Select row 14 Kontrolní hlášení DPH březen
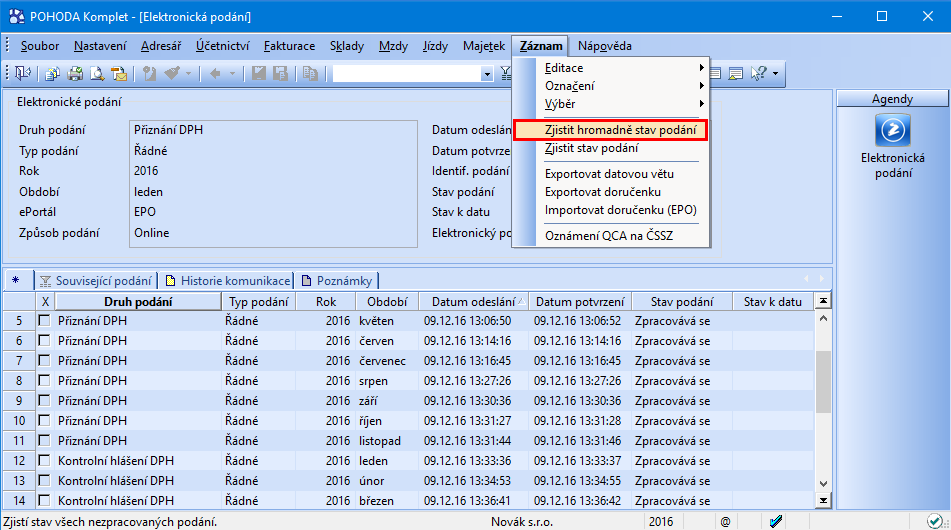Screen dimensions: 951x530 tap(408, 500)
